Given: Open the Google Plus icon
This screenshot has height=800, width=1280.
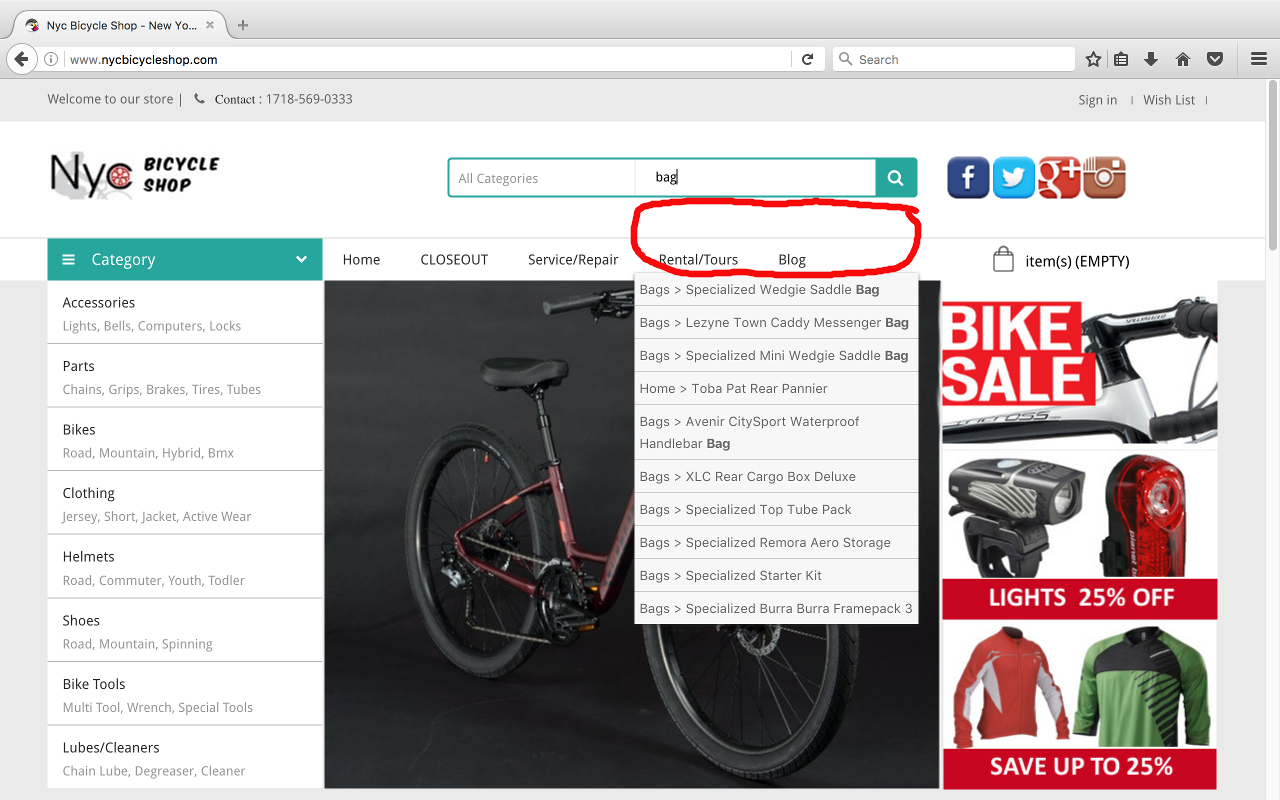Looking at the screenshot, I should [x=1059, y=178].
